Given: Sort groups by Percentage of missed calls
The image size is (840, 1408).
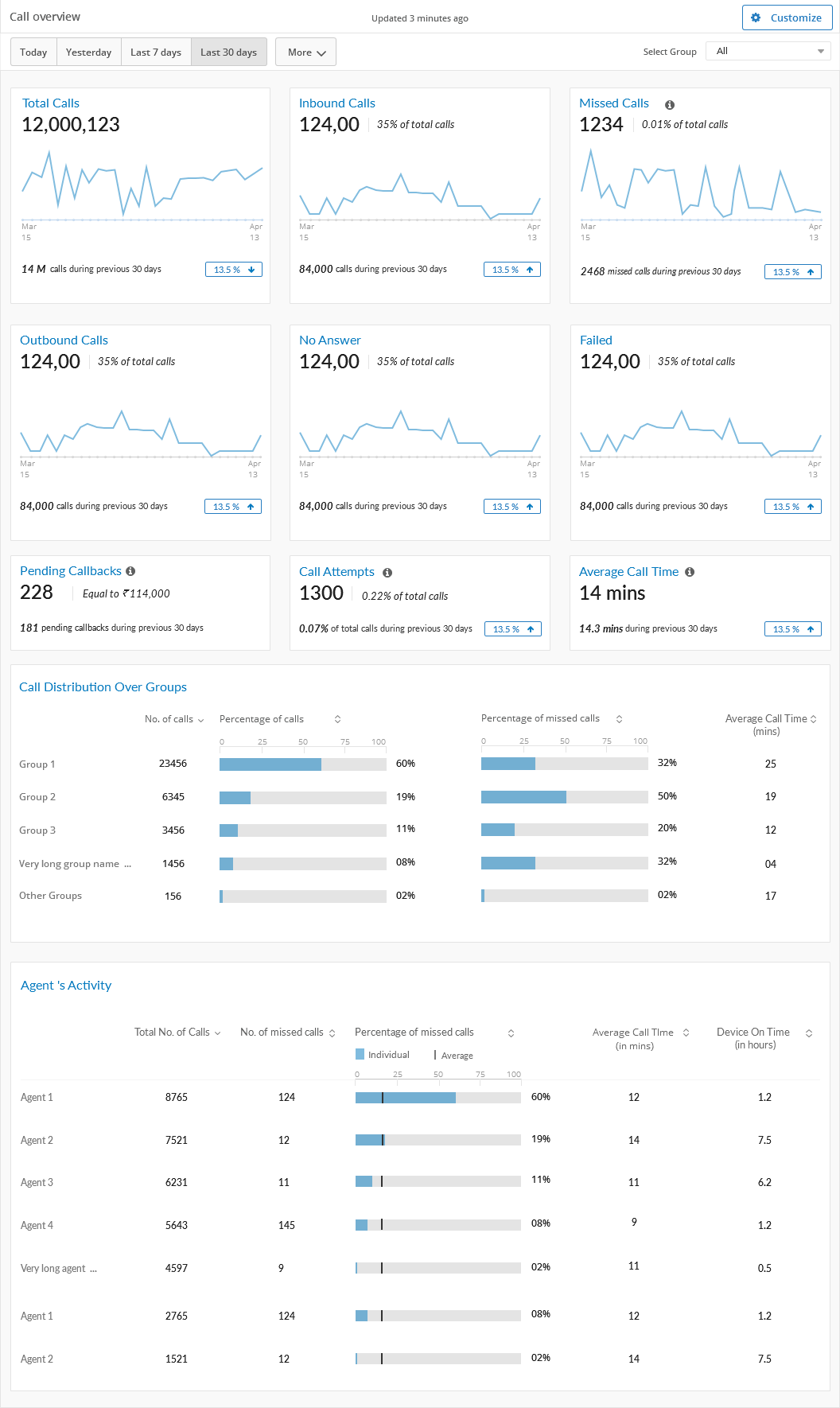Looking at the screenshot, I should click(x=619, y=719).
